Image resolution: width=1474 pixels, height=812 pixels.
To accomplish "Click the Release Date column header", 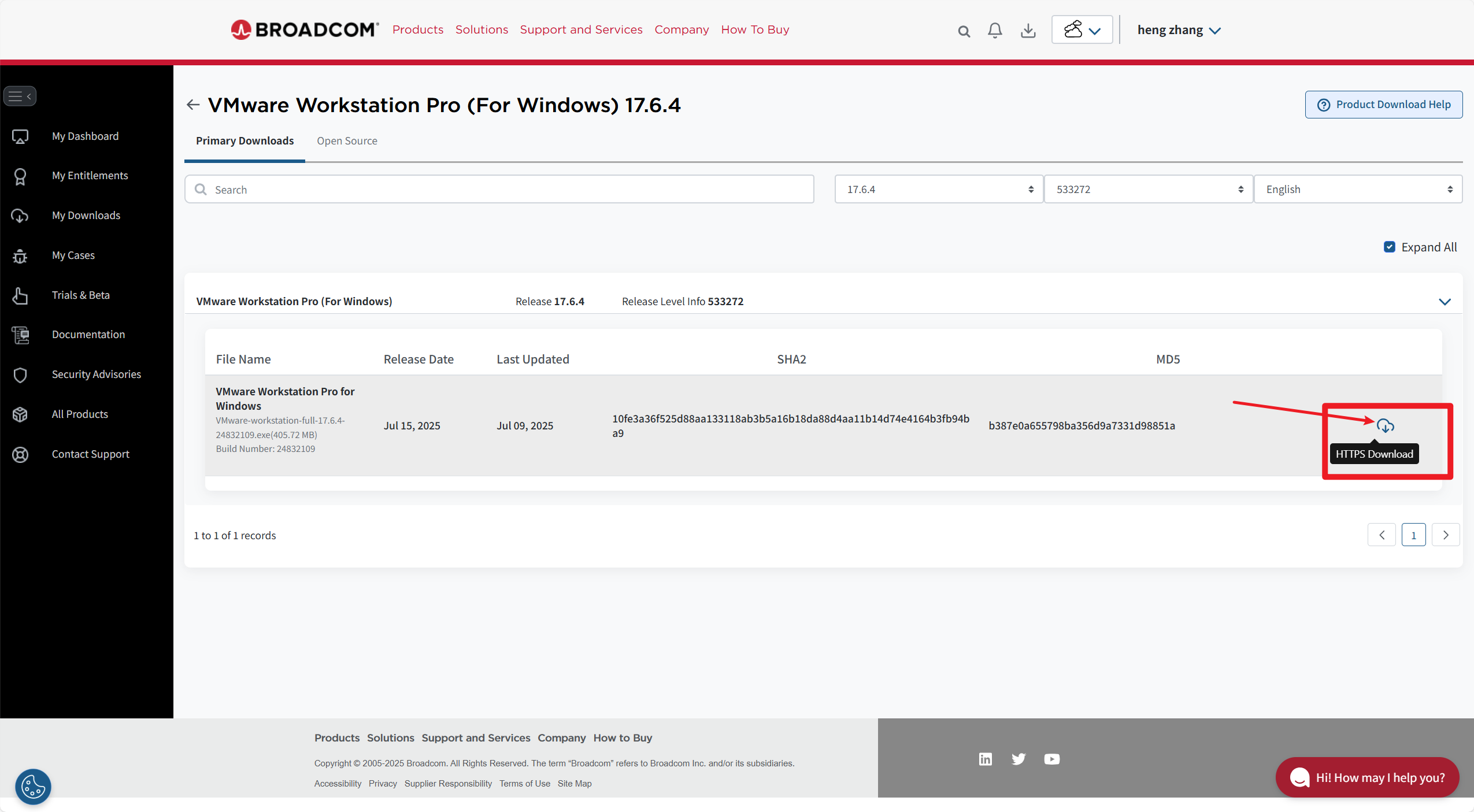I will click(419, 359).
